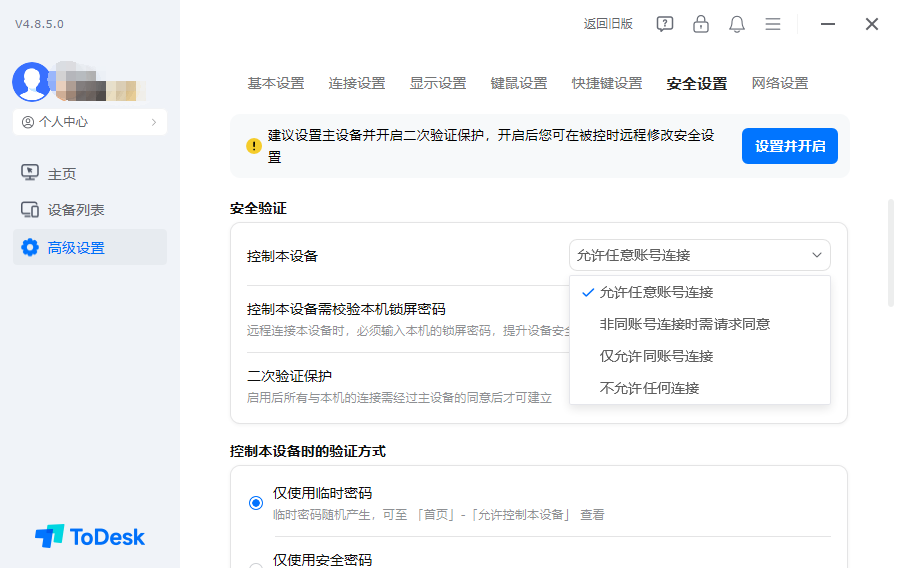Screen dimensions: 900x568
Task: Click the ToDesk logo
Action: (90, 537)
